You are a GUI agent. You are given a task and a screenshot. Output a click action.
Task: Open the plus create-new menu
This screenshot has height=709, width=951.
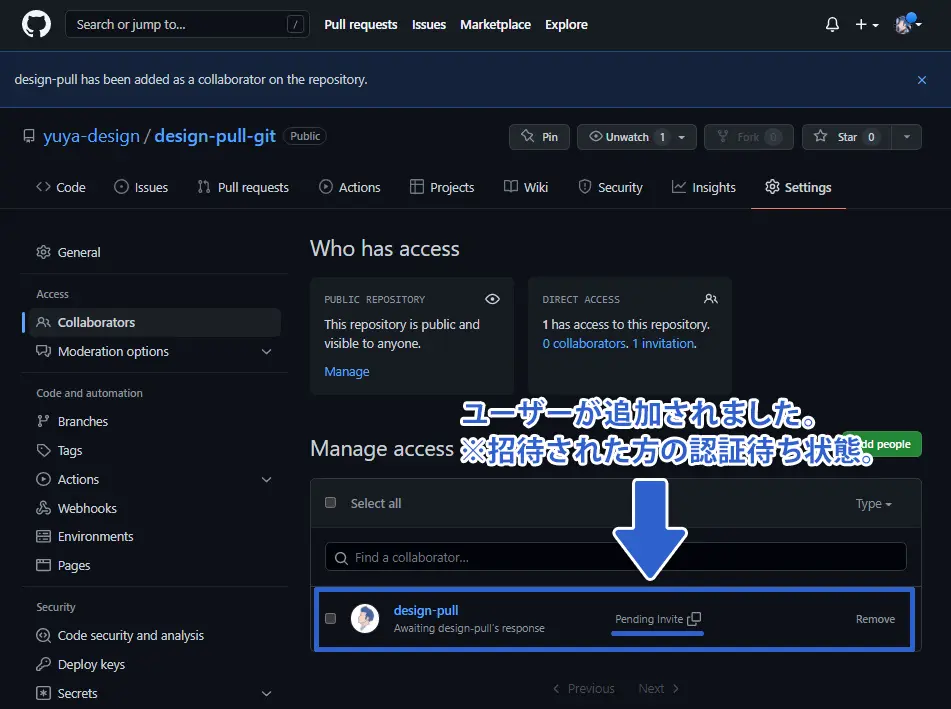point(866,24)
